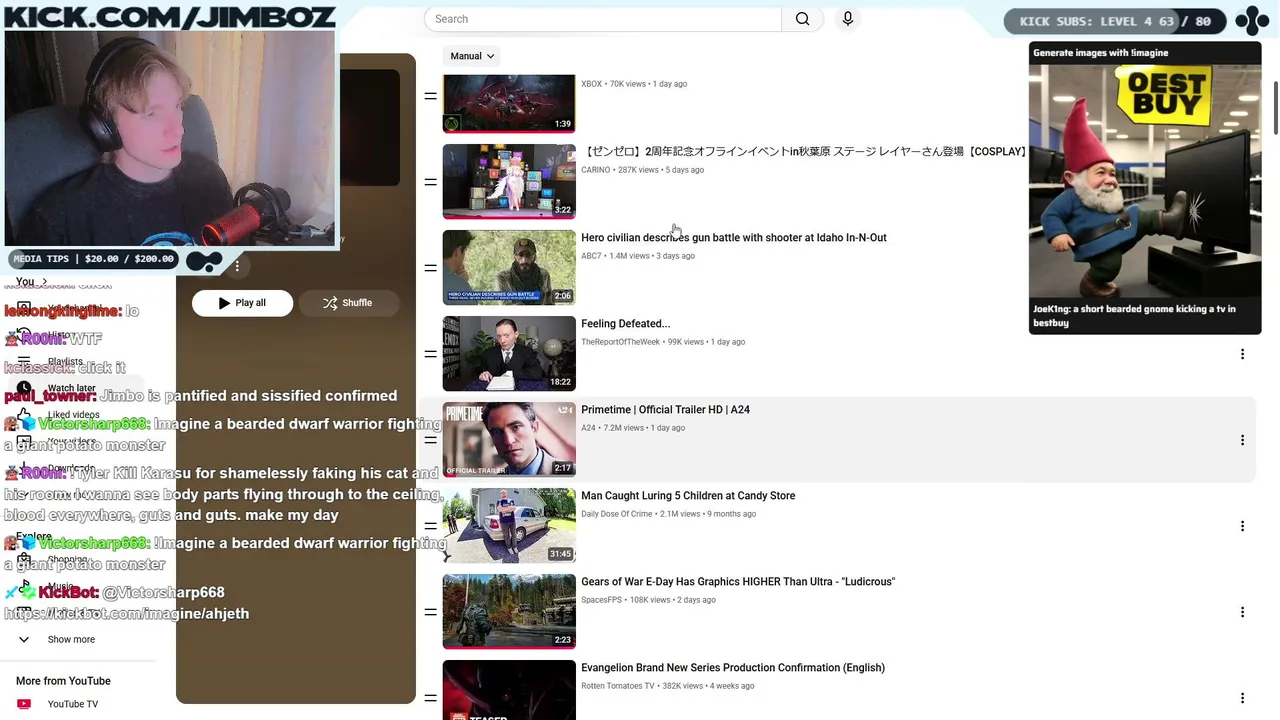Open Watch later in the sidebar
This screenshot has height=720, width=1280.
click(x=71, y=388)
